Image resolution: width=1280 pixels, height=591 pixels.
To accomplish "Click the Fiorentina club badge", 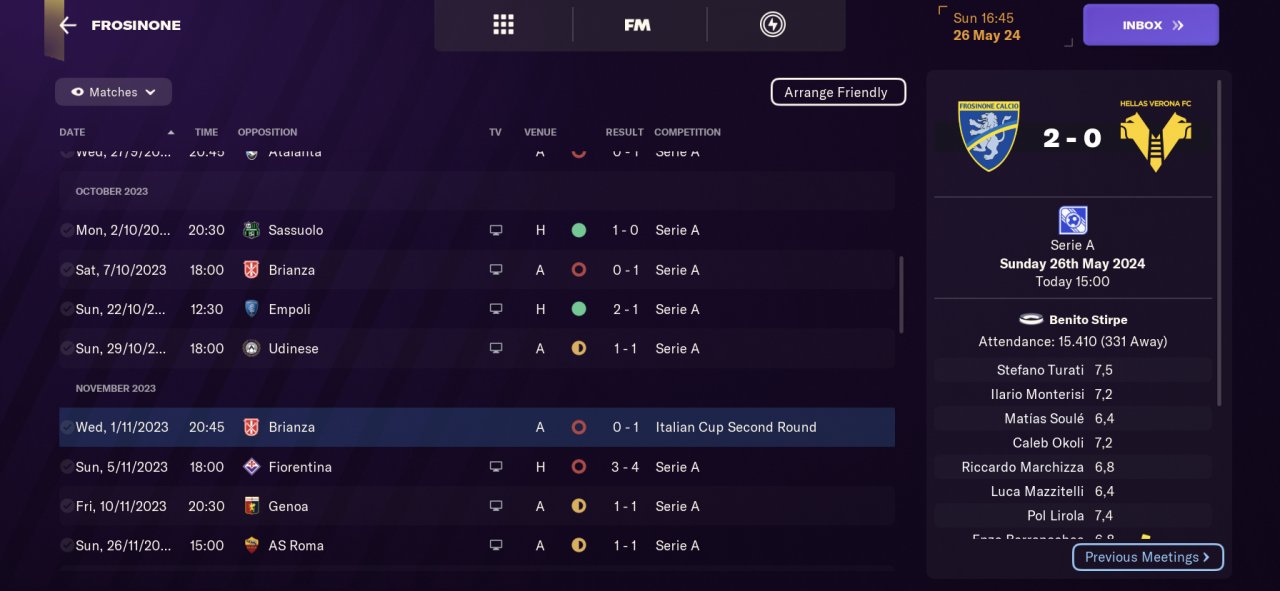I will pos(251,467).
